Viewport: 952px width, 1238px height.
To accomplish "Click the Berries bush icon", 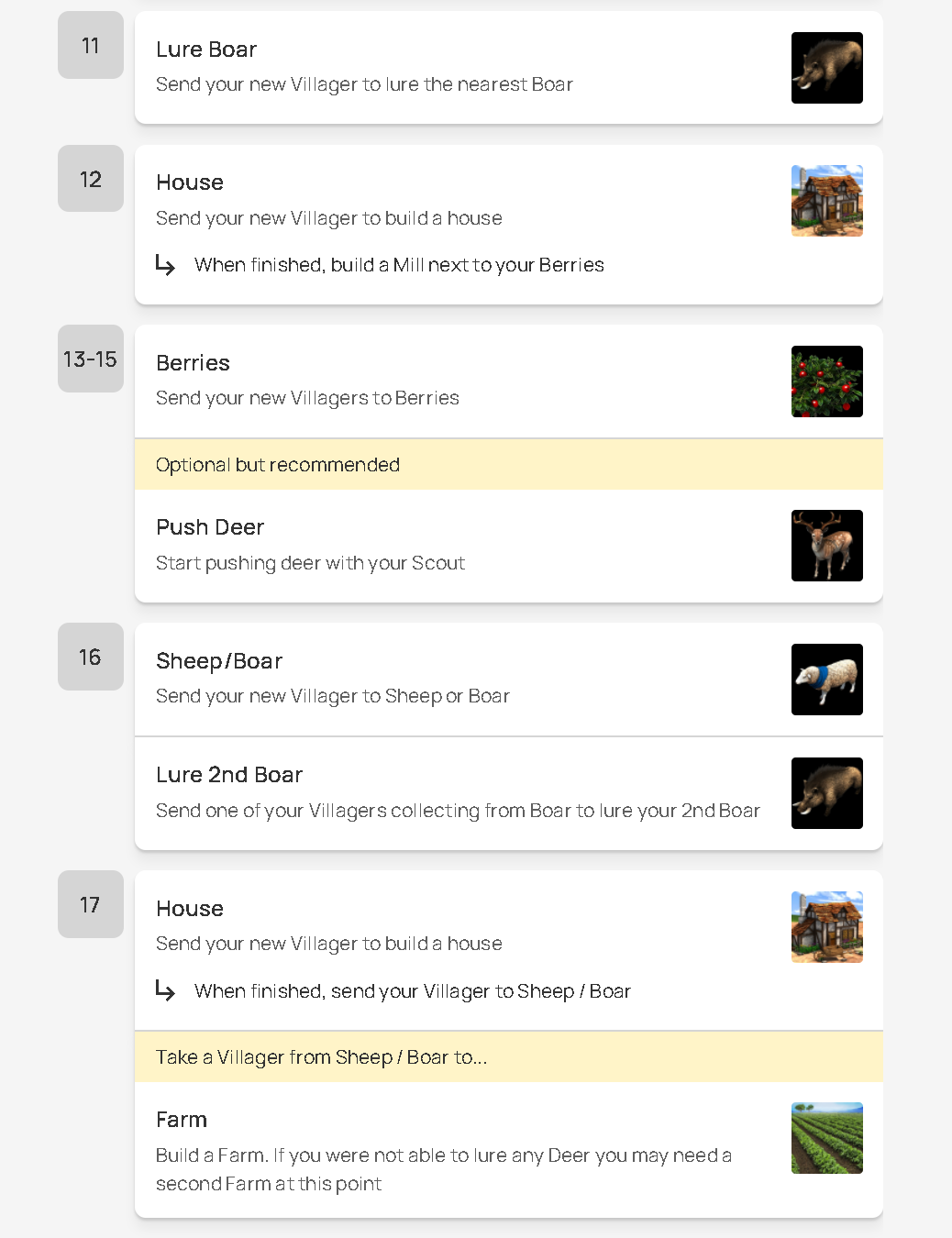I will [826, 381].
